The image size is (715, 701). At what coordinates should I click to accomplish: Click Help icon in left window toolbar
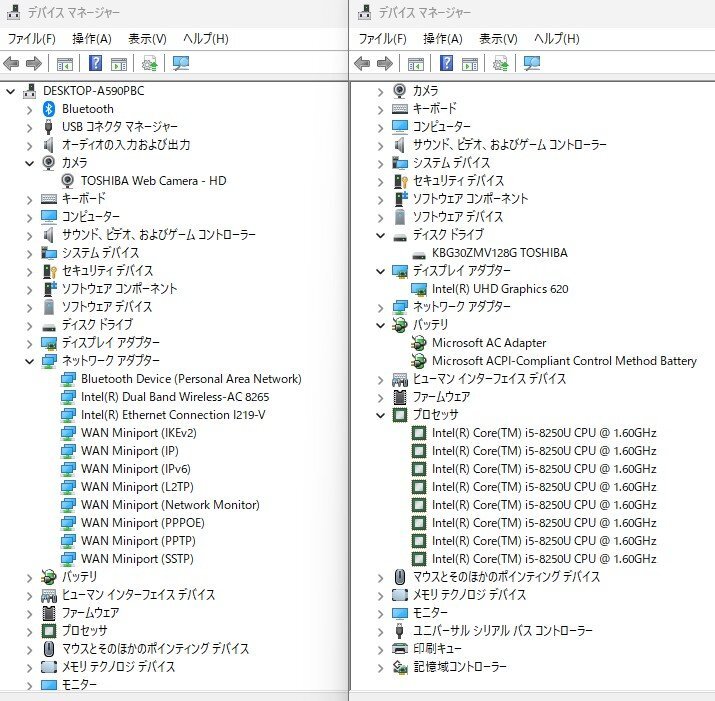pos(95,63)
